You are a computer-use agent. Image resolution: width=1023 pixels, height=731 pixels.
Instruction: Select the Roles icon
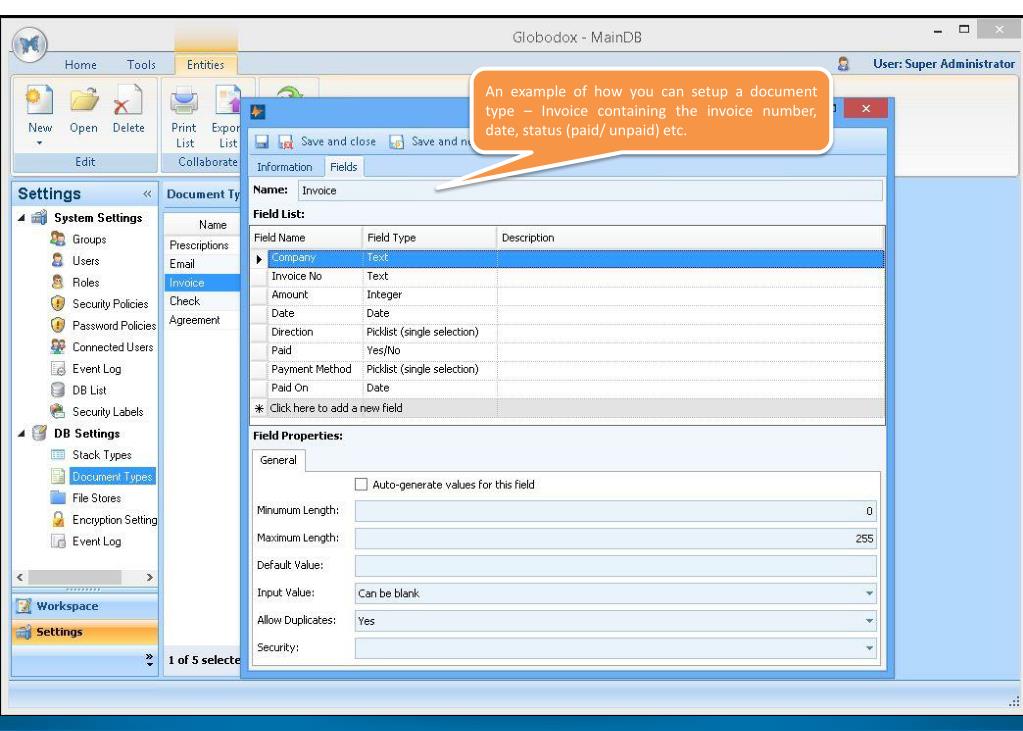pos(58,282)
